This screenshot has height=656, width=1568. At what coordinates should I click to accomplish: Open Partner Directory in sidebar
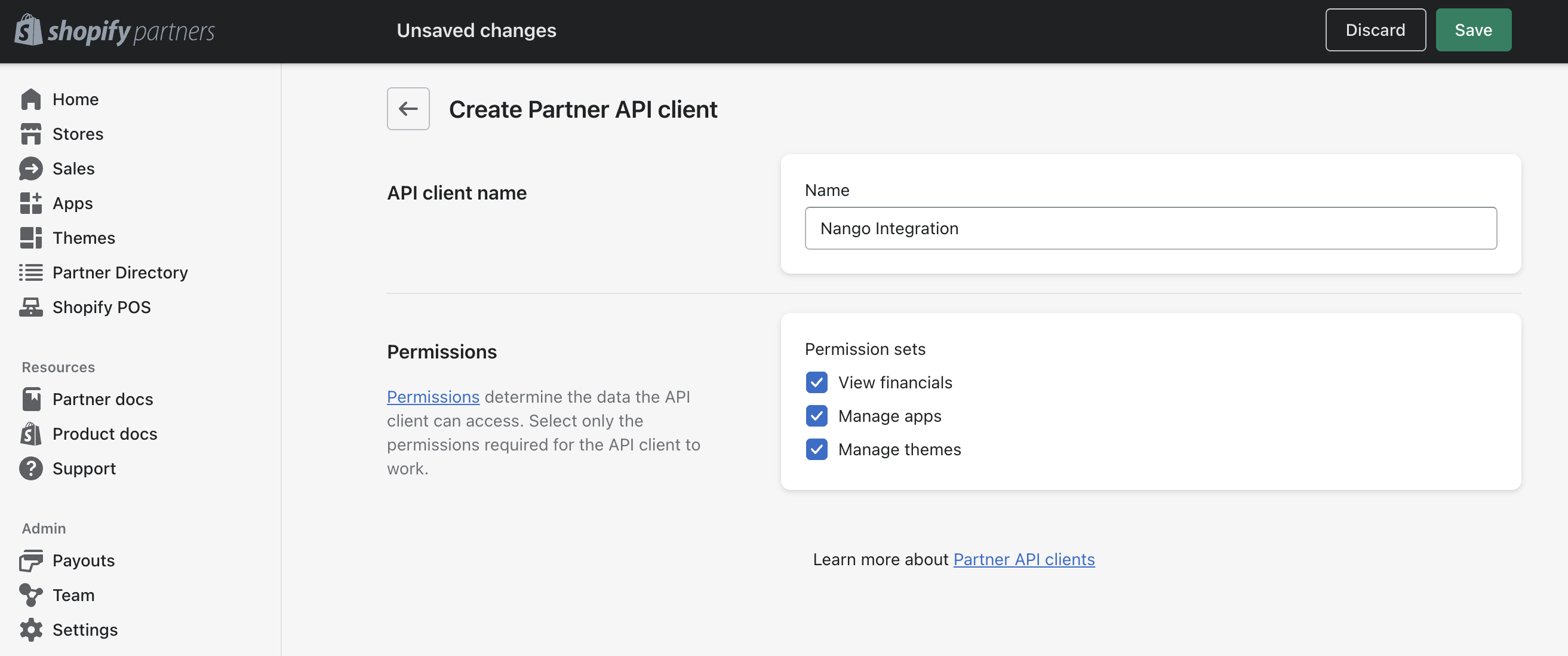120,272
